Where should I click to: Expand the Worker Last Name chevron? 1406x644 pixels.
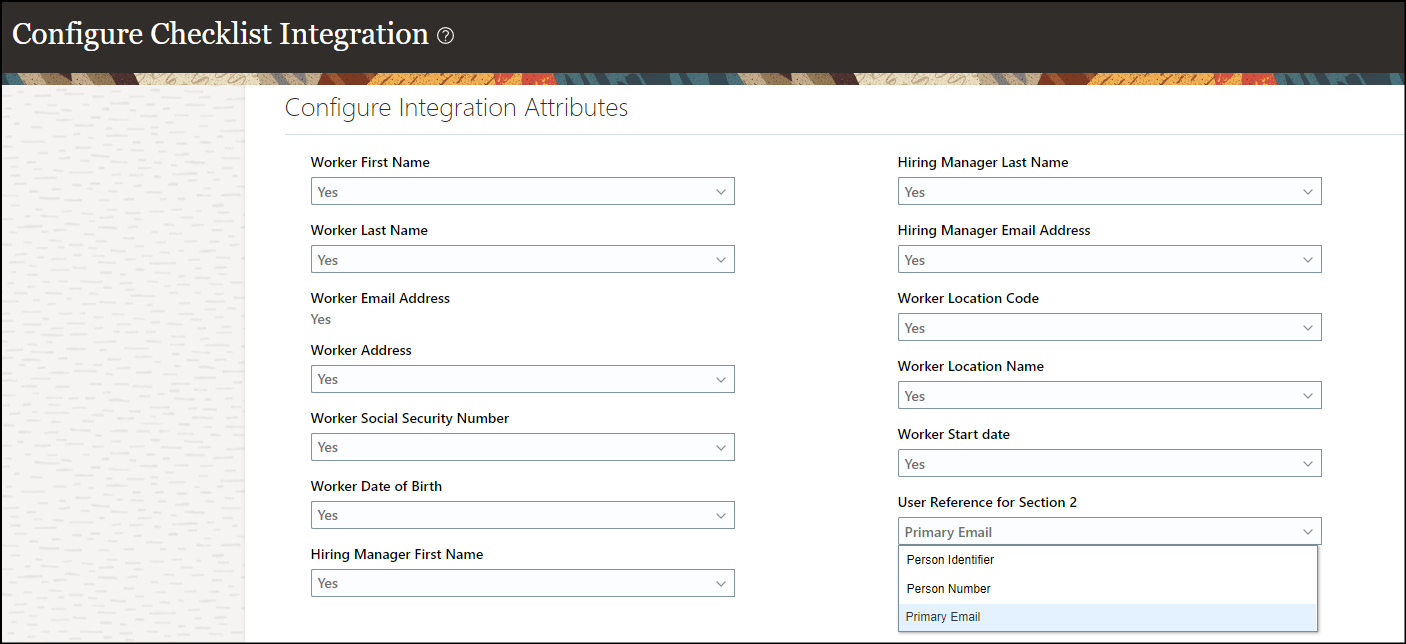[721, 260]
